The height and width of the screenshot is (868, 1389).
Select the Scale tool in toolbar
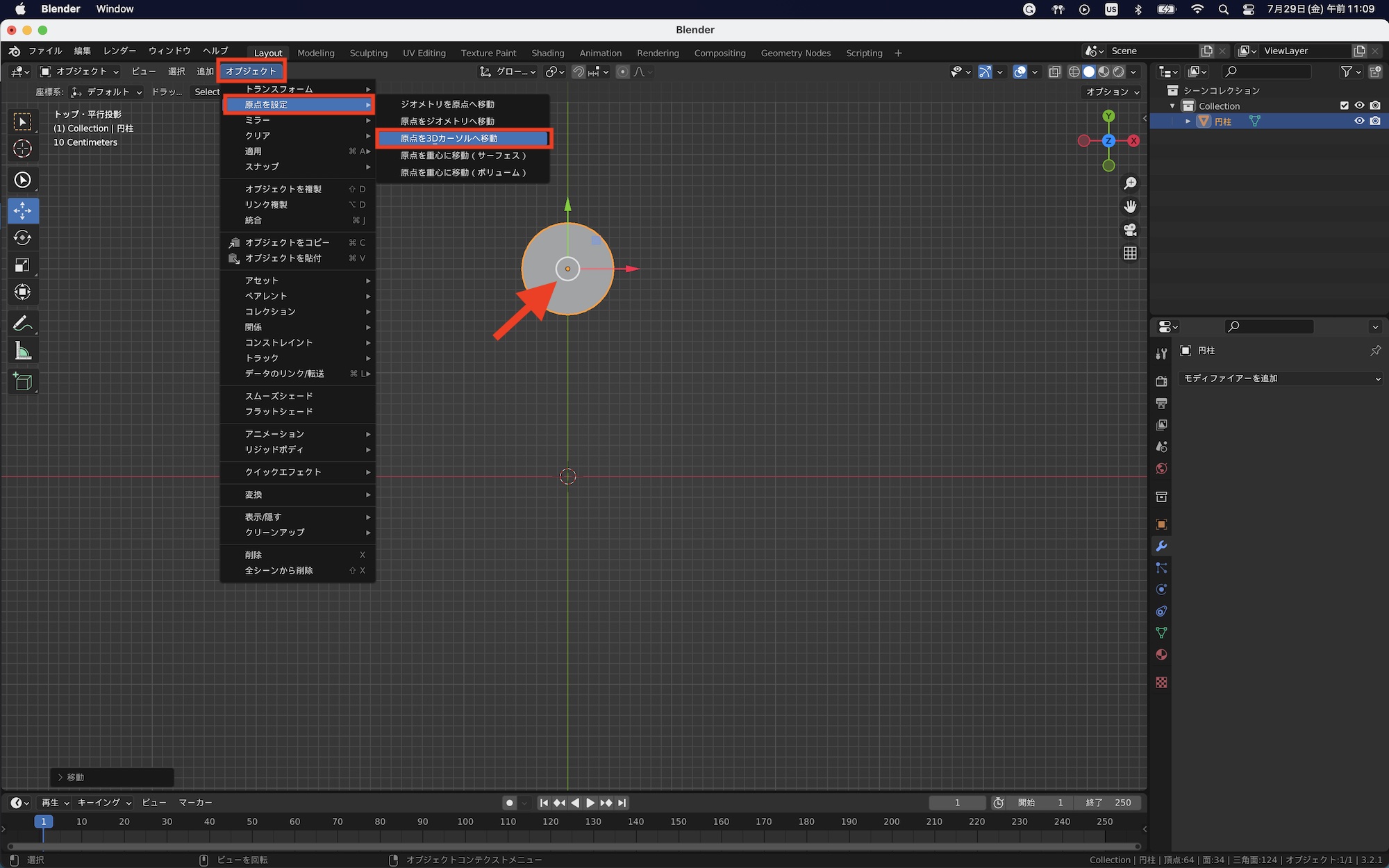[x=22, y=265]
